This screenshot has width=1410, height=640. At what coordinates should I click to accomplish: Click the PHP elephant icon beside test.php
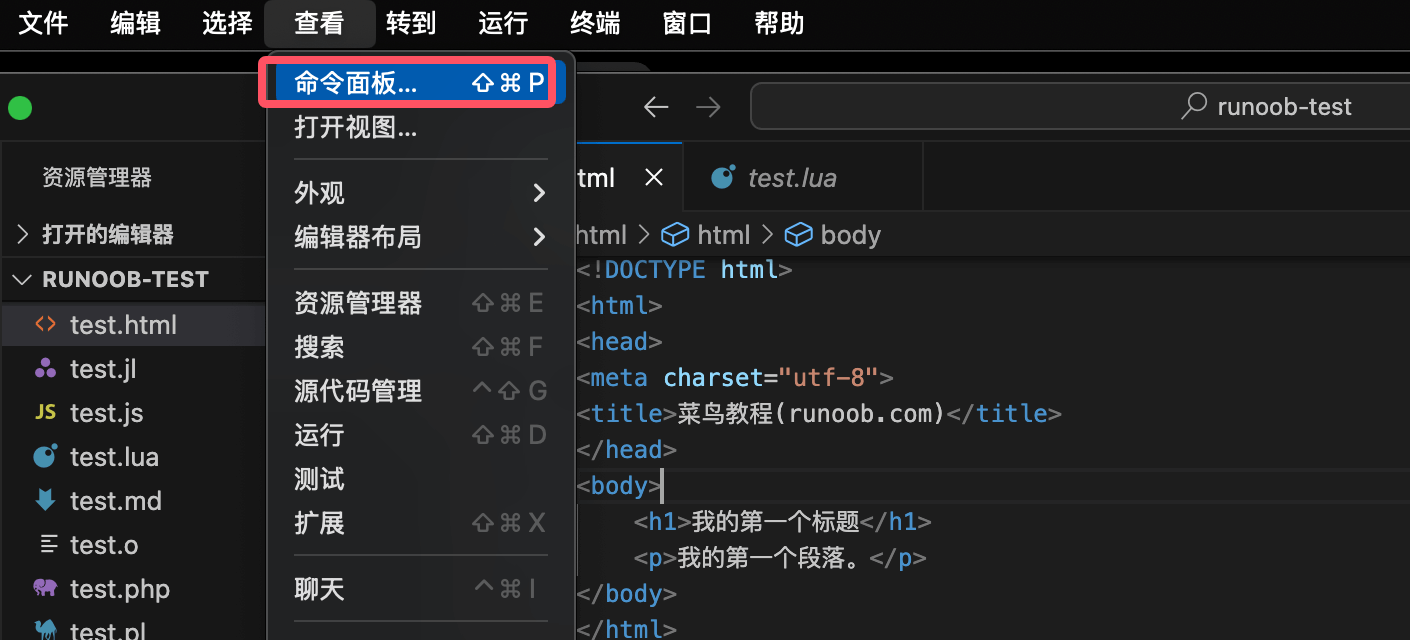pyautogui.click(x=45, y=589)
